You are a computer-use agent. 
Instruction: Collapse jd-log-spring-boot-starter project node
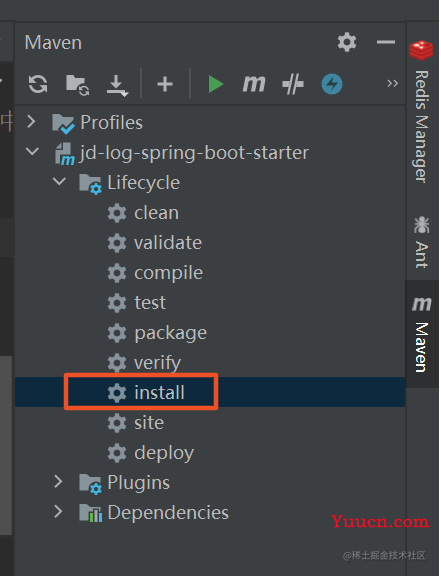(x=32, y=151)
